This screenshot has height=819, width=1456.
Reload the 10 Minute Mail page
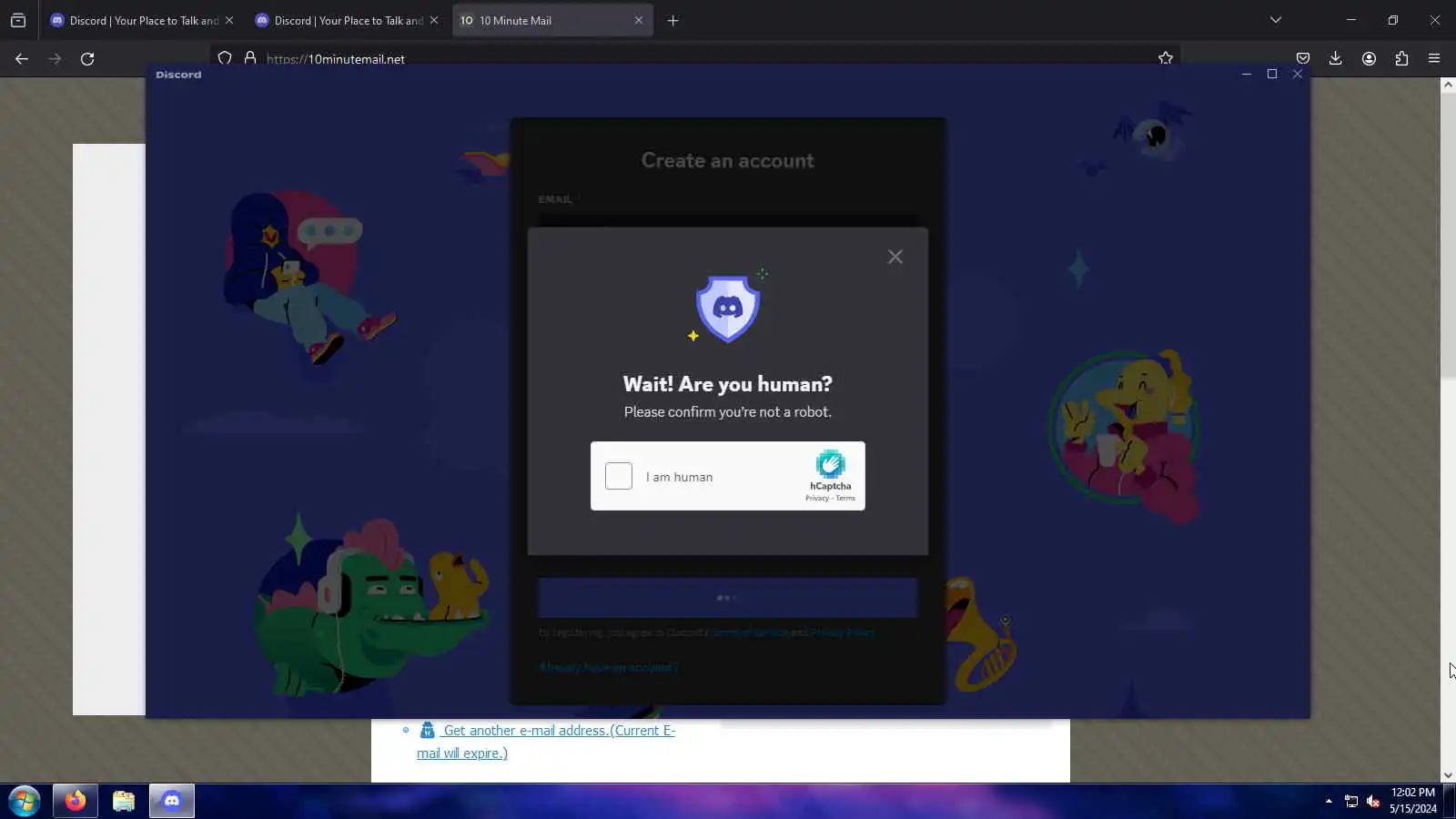coord(87,58)
